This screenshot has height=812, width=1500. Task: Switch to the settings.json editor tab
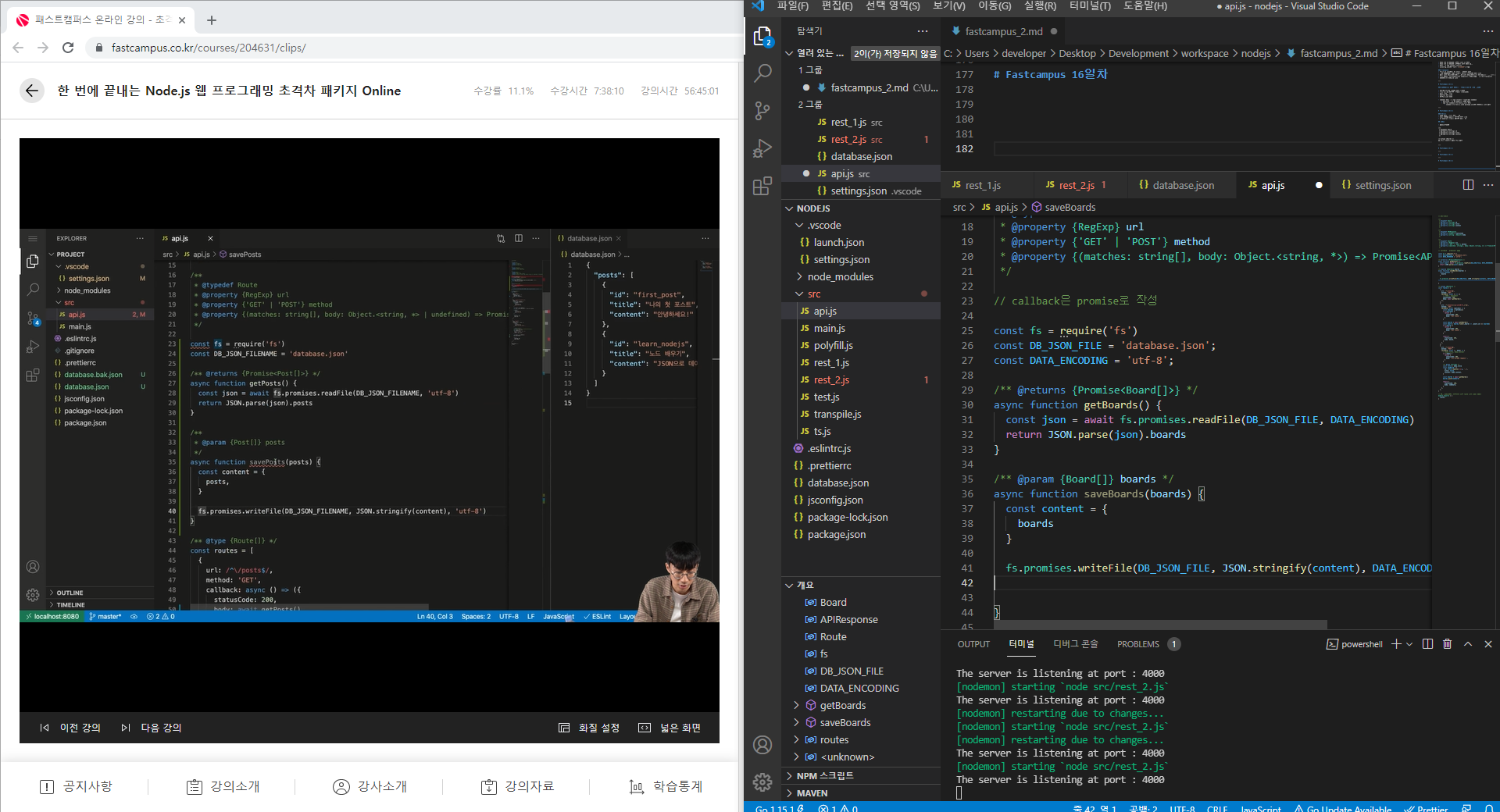tap(1382, 185)
